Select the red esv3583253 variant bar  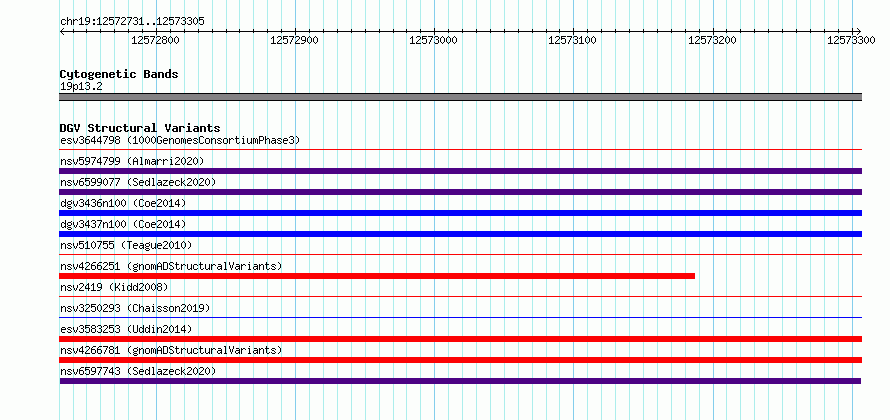coord(460,339)
